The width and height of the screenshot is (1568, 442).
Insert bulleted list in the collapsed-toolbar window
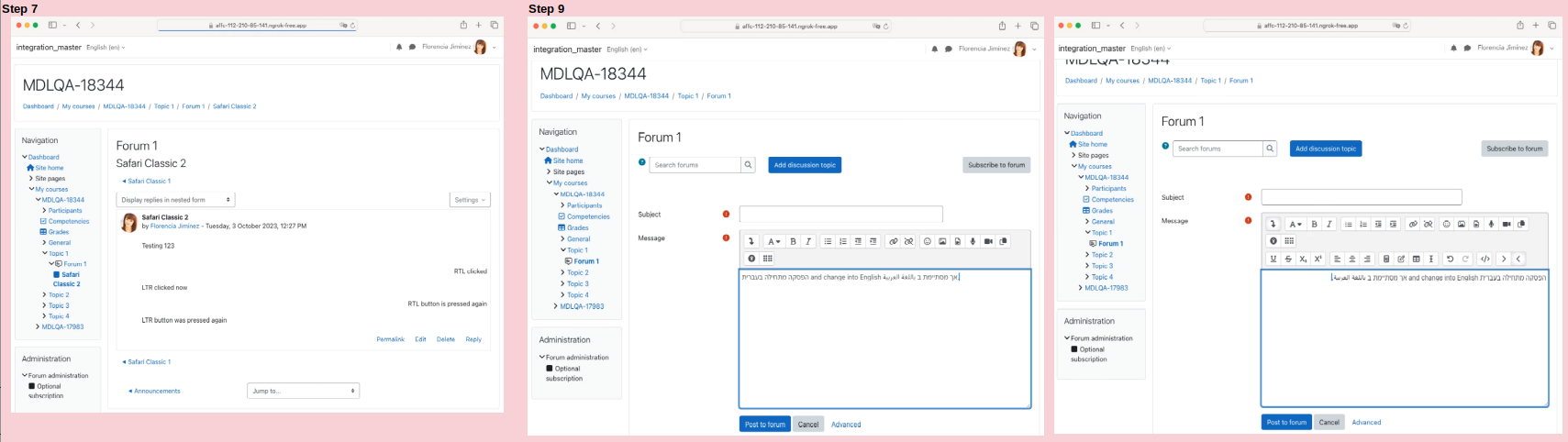click(828, 241)
